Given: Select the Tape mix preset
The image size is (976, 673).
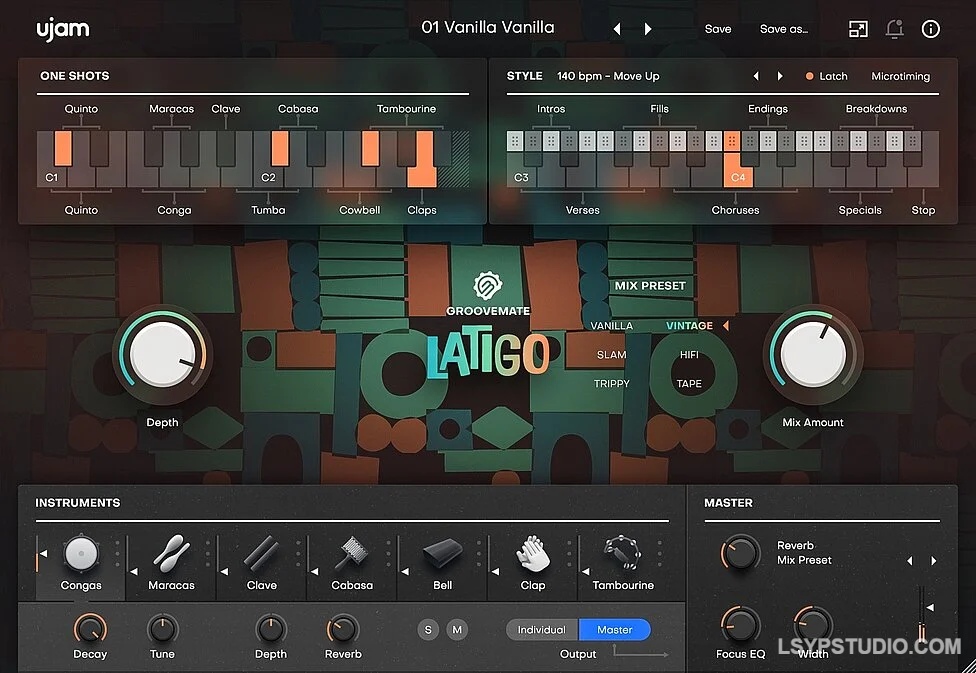Looking at the screenshot, I should pos(688,383).
